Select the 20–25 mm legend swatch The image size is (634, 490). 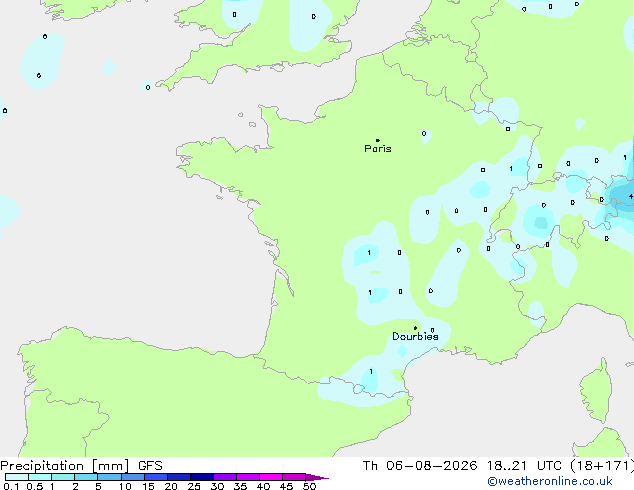coord(179,477)
